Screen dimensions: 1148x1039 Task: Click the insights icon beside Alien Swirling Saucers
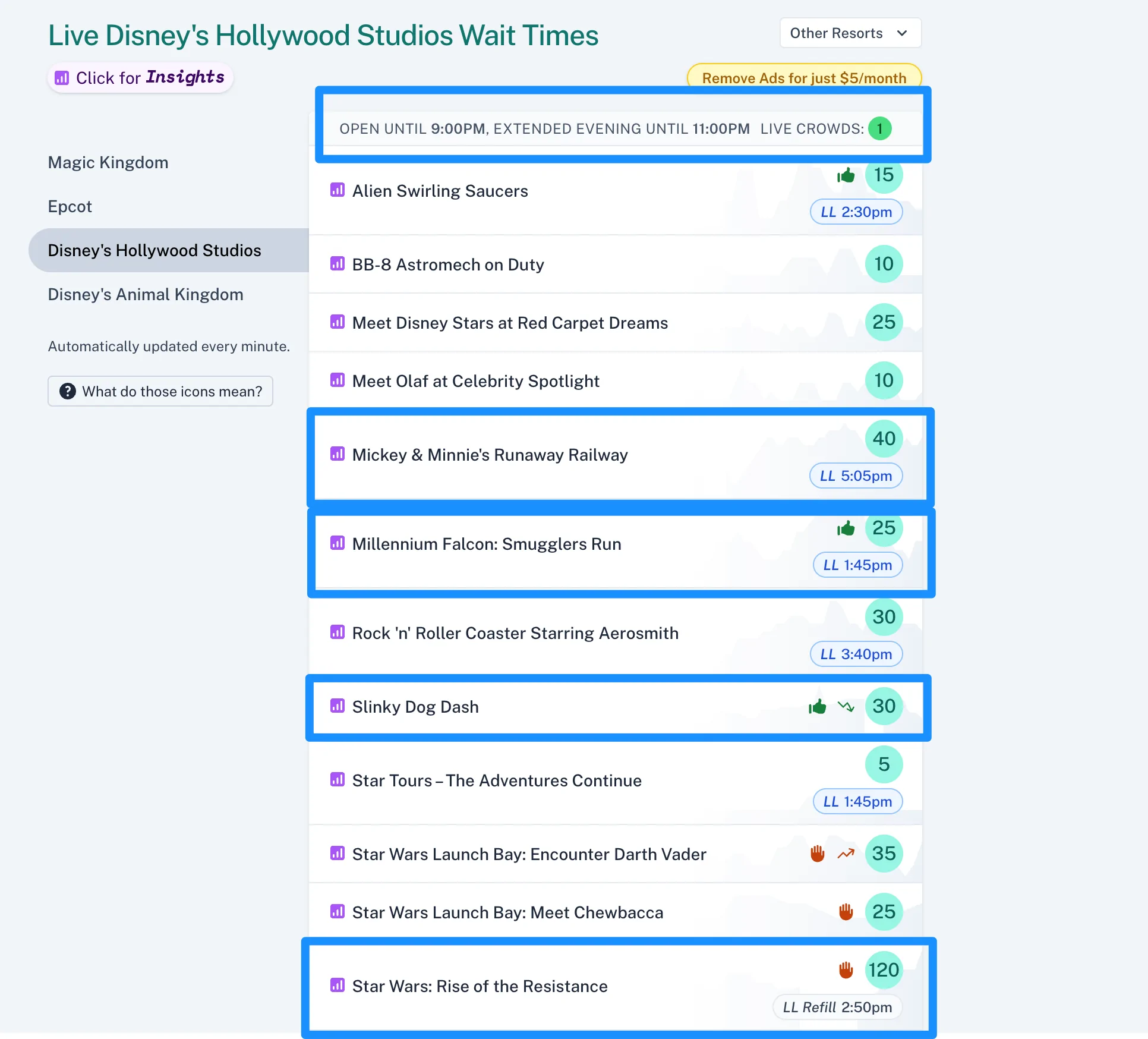338,190
